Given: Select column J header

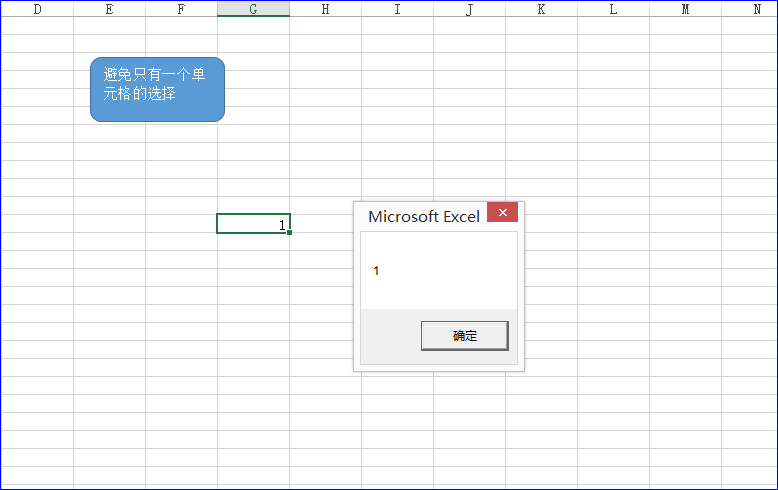Looking at the screenshot, I should point(469,9).
